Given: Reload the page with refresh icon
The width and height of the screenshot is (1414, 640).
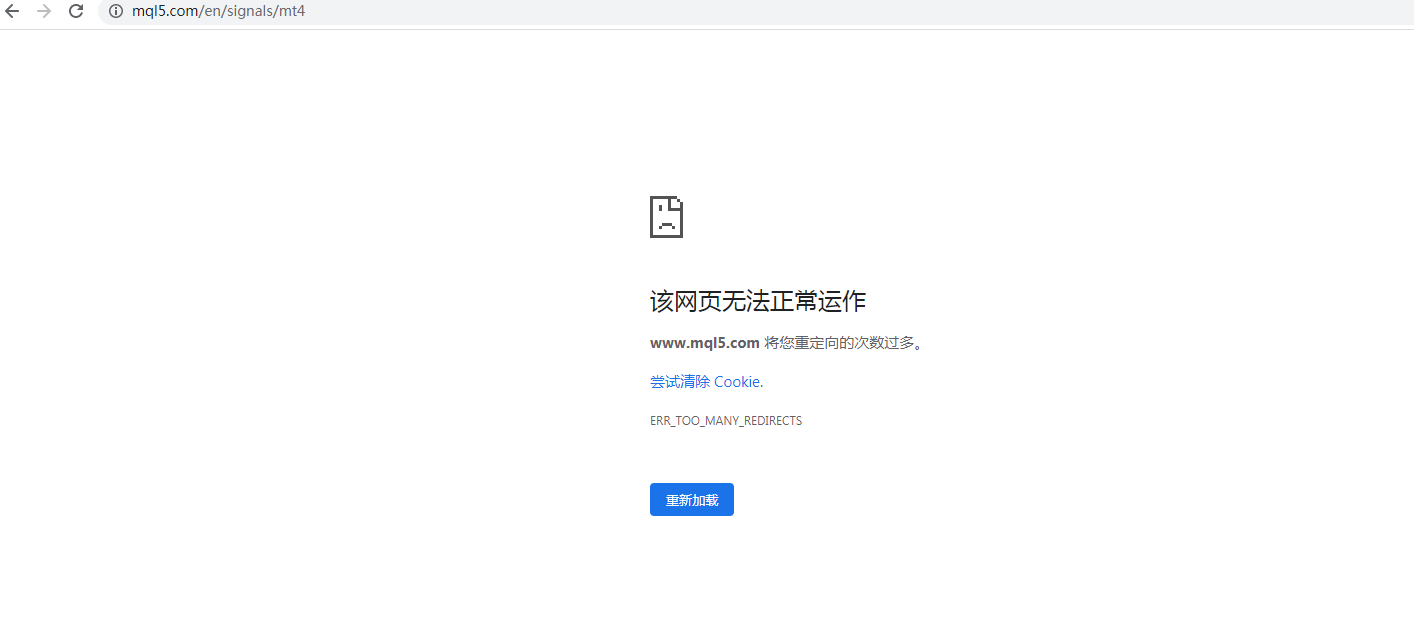Looking at the screenshot, I should pyautogui.click(x=76, y=11).
